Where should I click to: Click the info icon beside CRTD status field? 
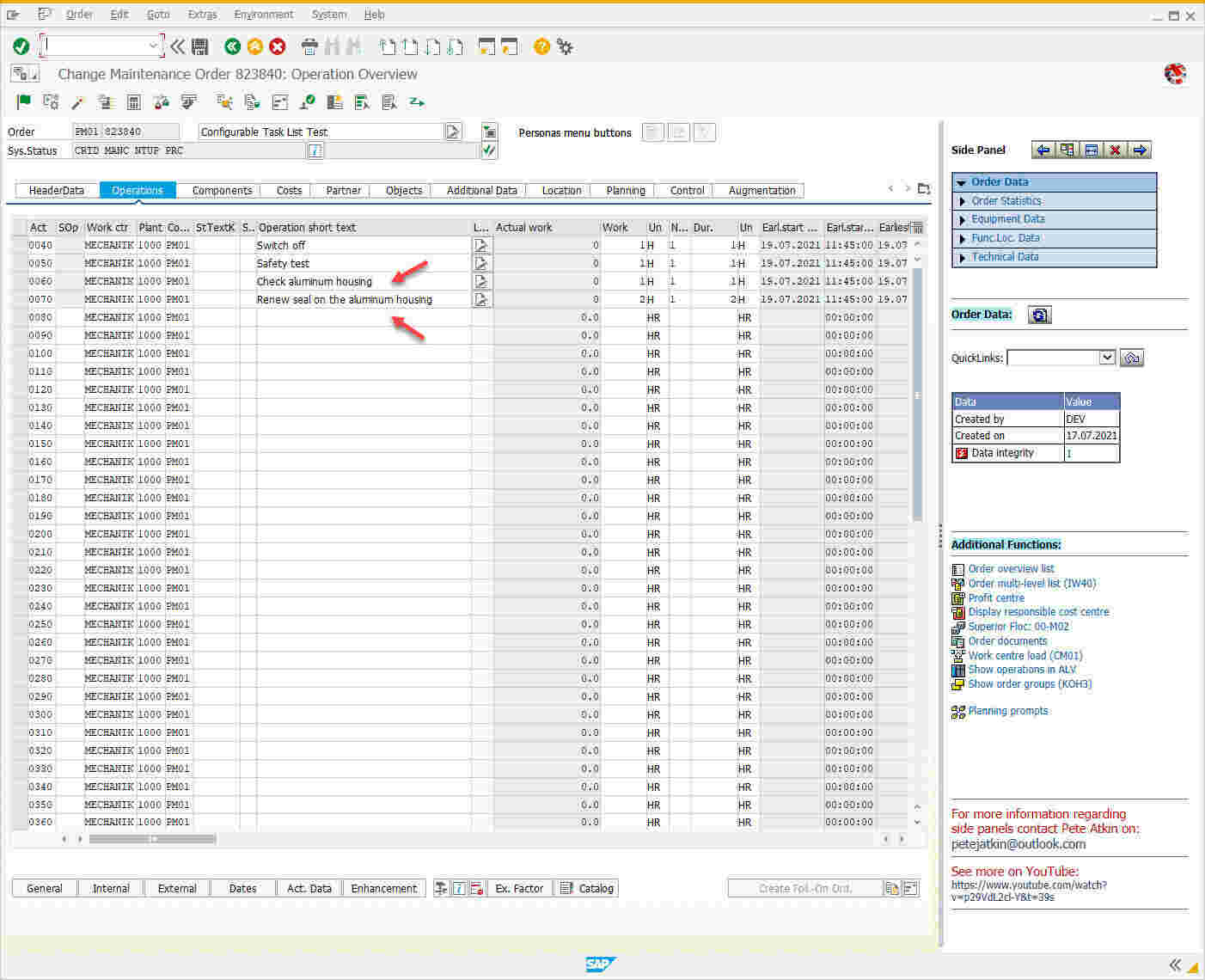tap(315, 150)
